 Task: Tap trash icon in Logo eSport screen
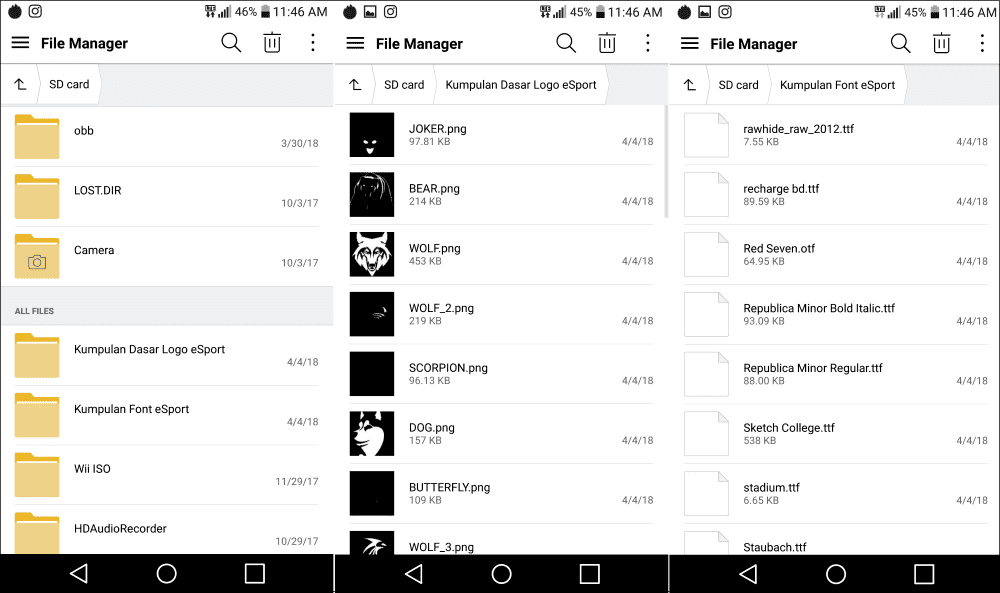click(x=607, y=43)
